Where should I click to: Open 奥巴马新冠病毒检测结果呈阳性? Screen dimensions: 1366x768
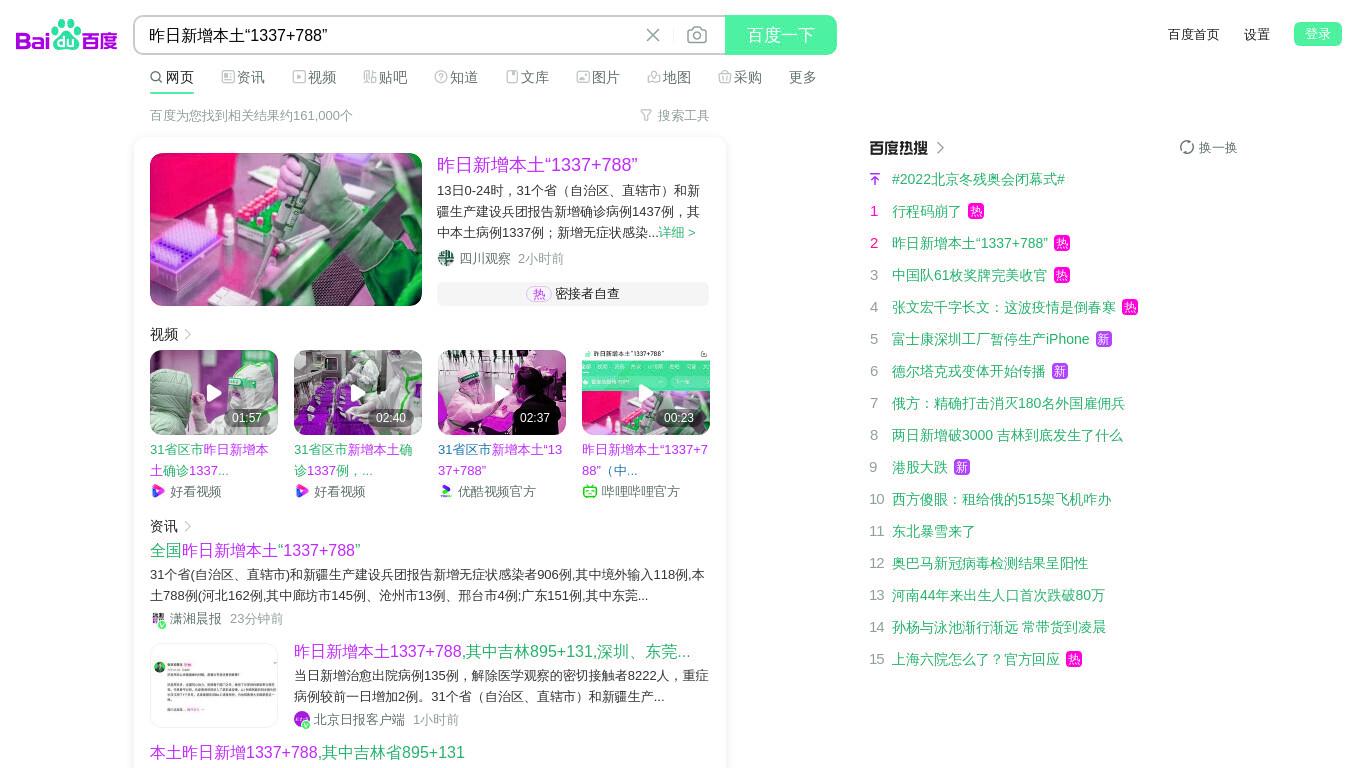[990, 563]
